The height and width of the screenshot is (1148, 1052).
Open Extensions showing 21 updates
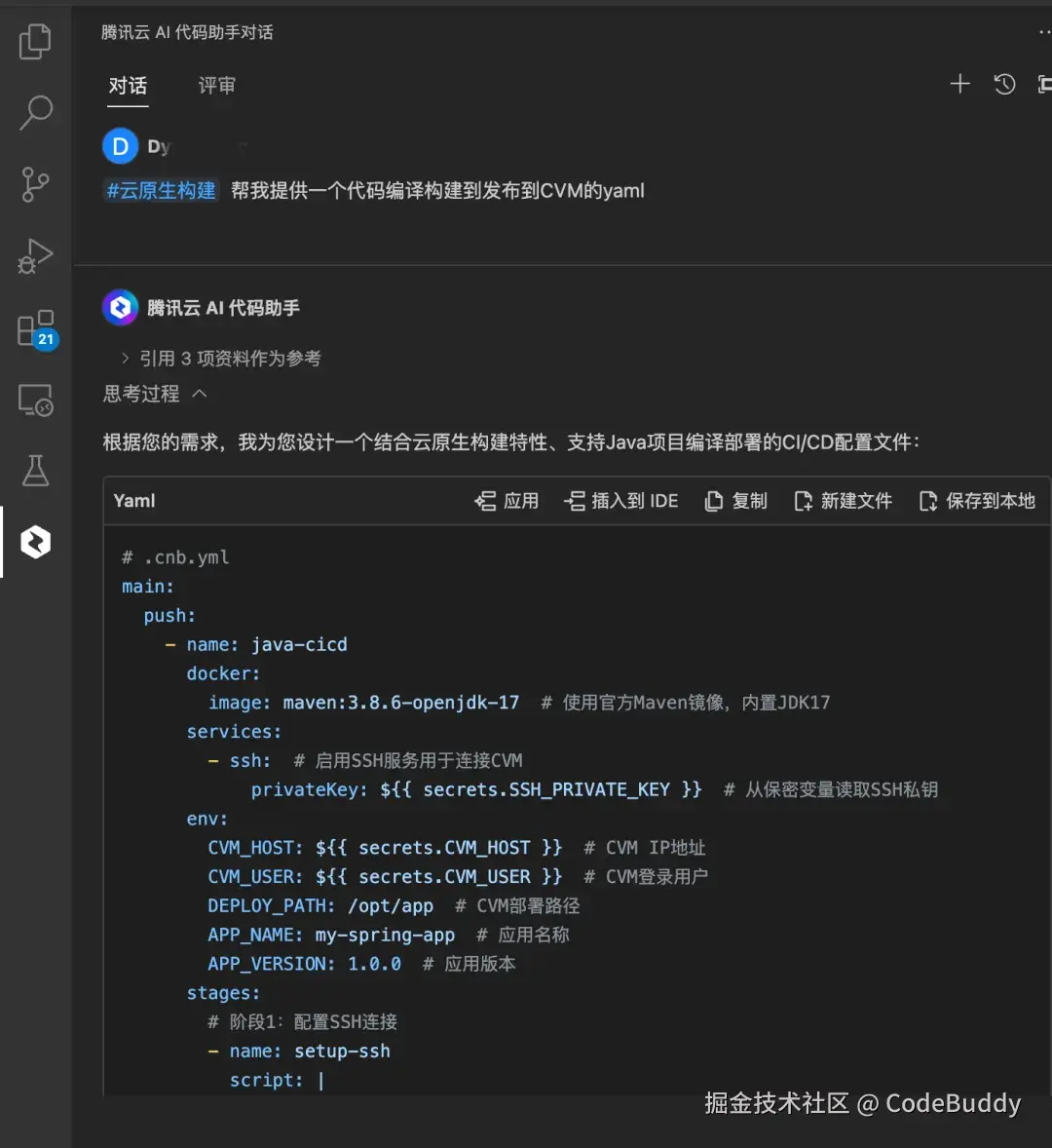click(35, 328)
